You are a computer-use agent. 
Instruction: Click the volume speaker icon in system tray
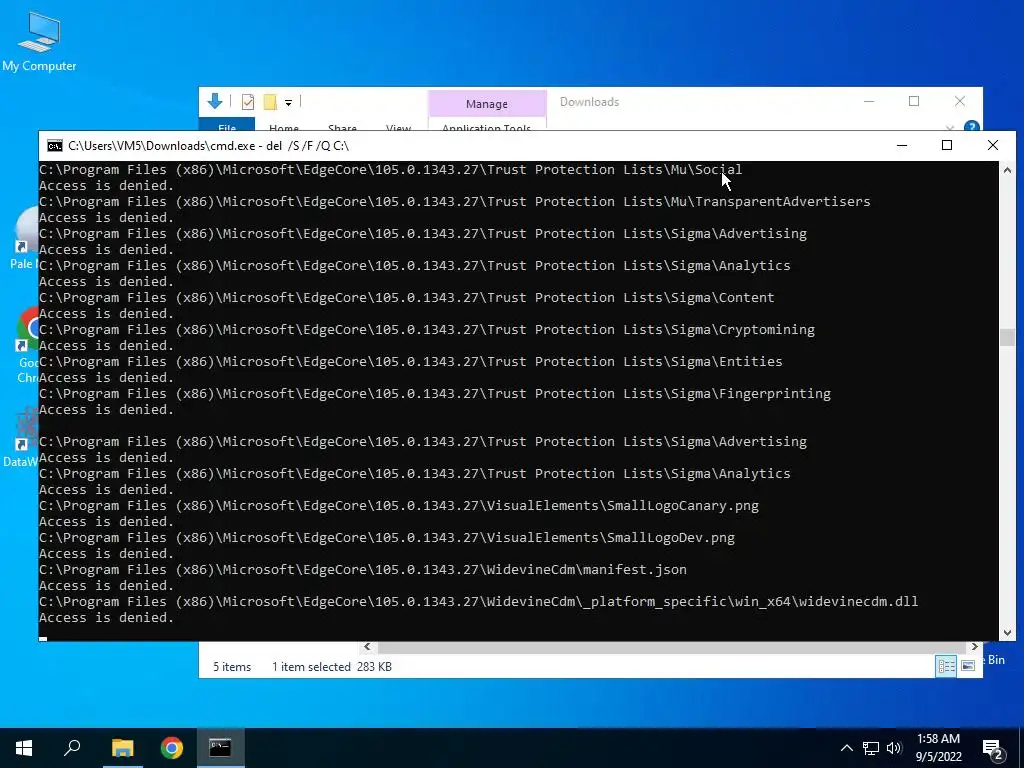894,748
